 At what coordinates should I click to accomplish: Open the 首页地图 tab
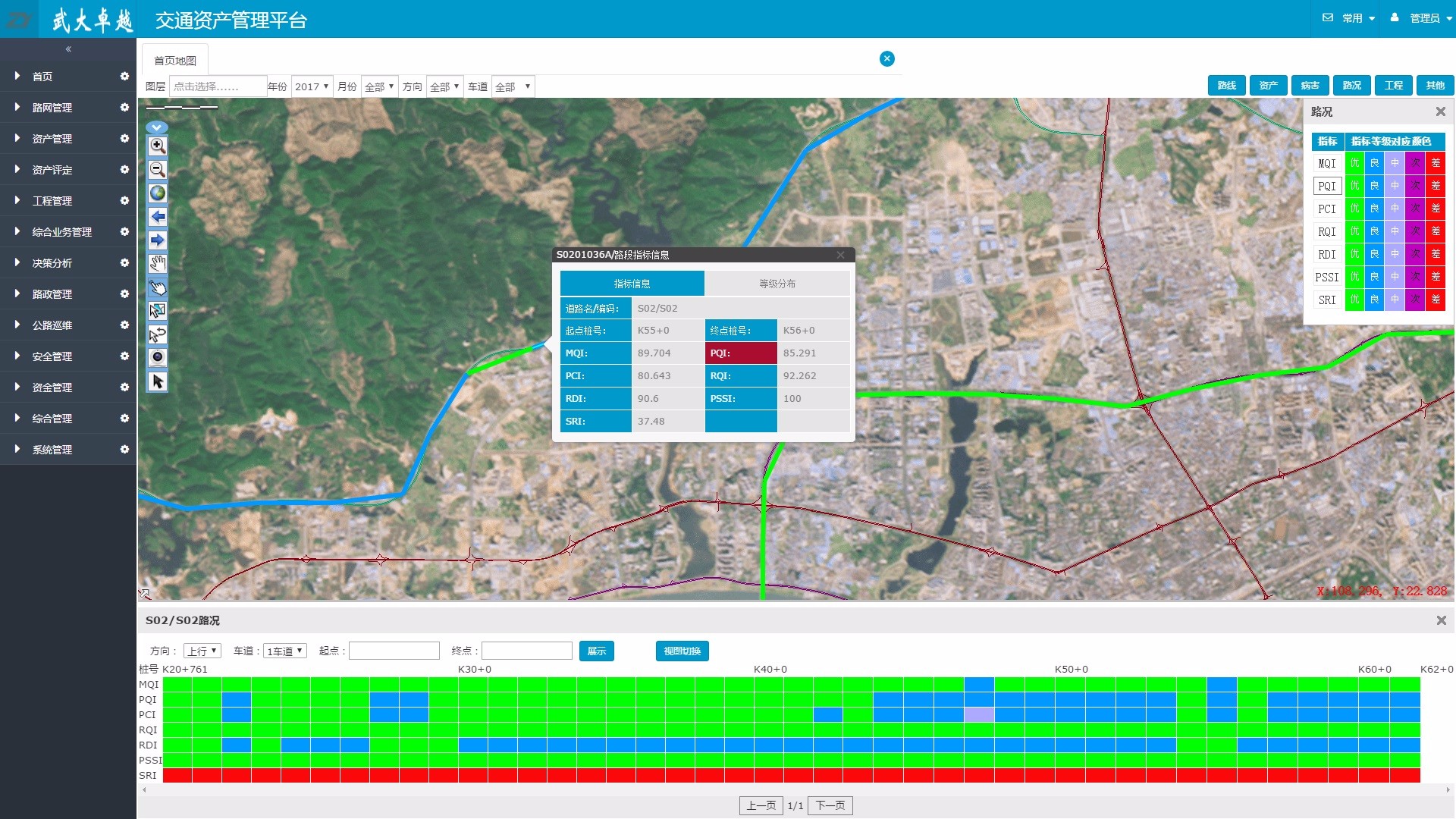[x=175, y=61]
